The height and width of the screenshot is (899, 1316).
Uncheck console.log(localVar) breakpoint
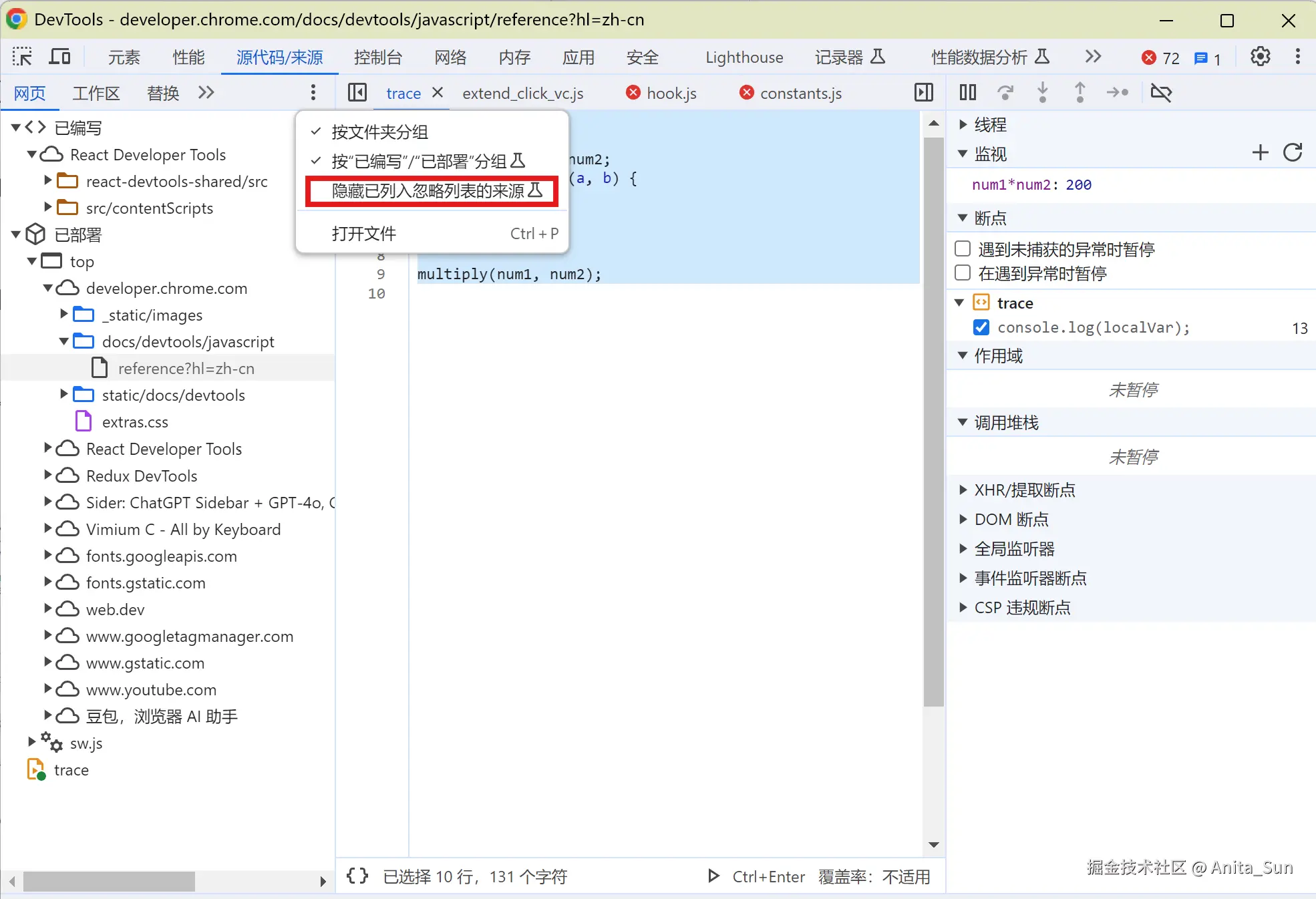click(x=981, y=327)
